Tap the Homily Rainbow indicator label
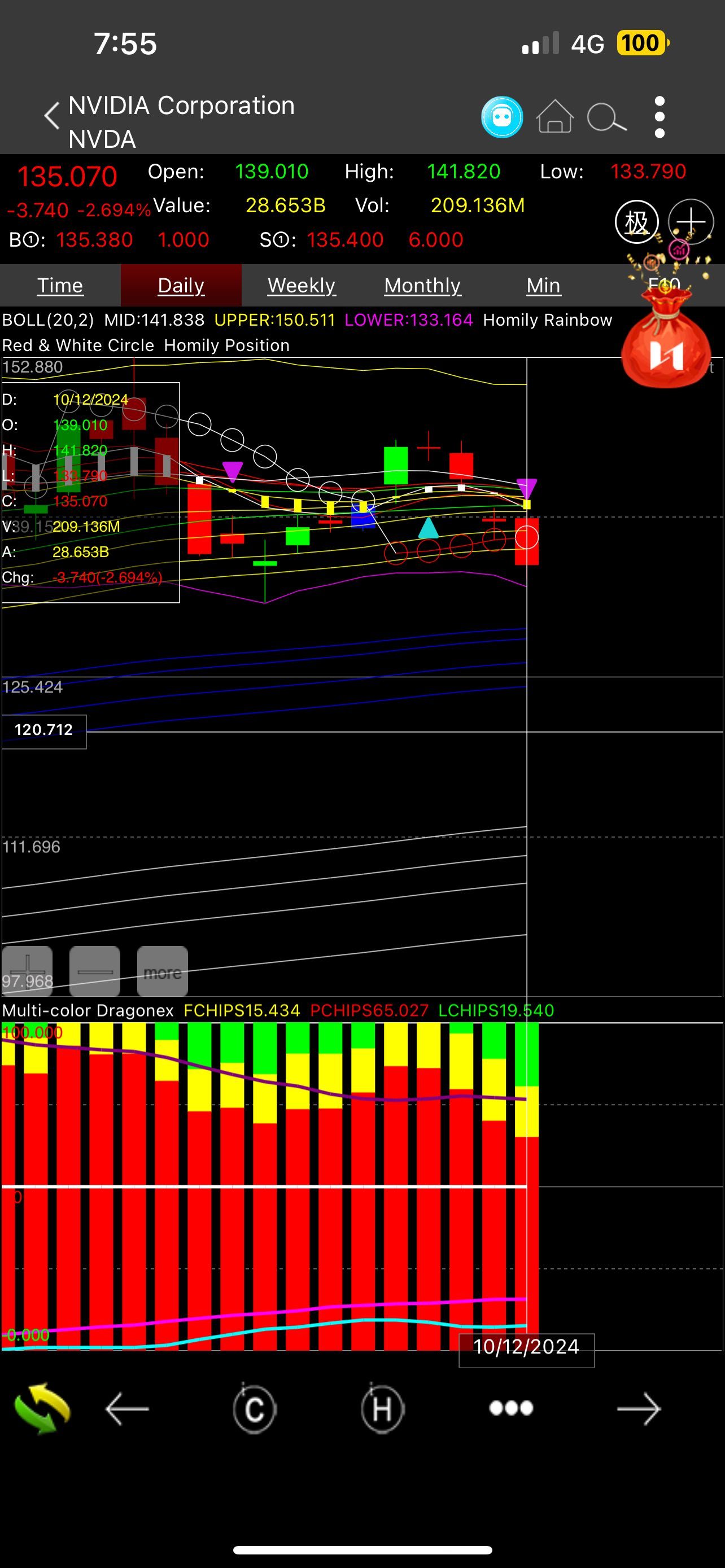This screenshot has width=725, height=1568. 547,320
